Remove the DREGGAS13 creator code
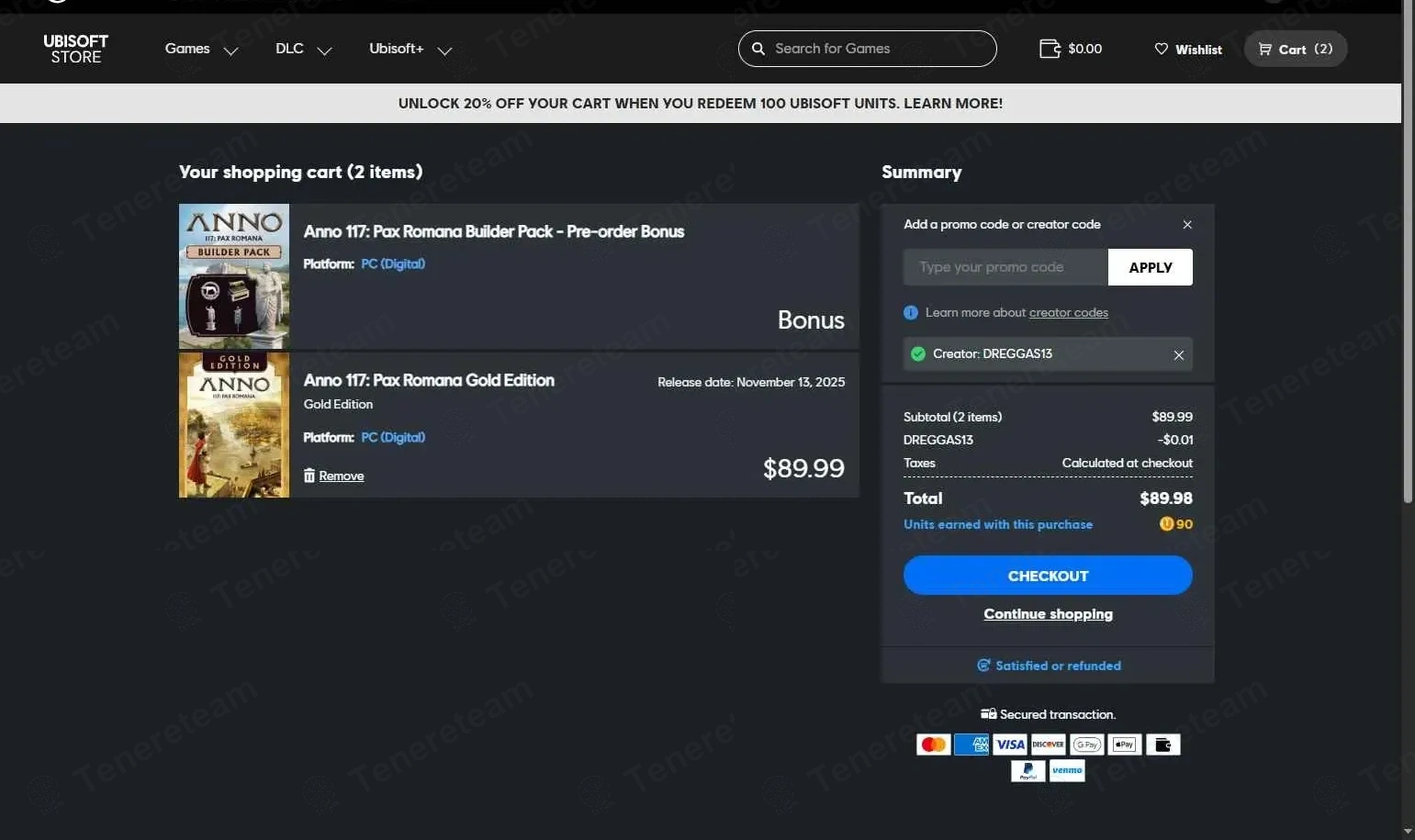Viewport: 1415px width, 840px height. coord(1178,355)
